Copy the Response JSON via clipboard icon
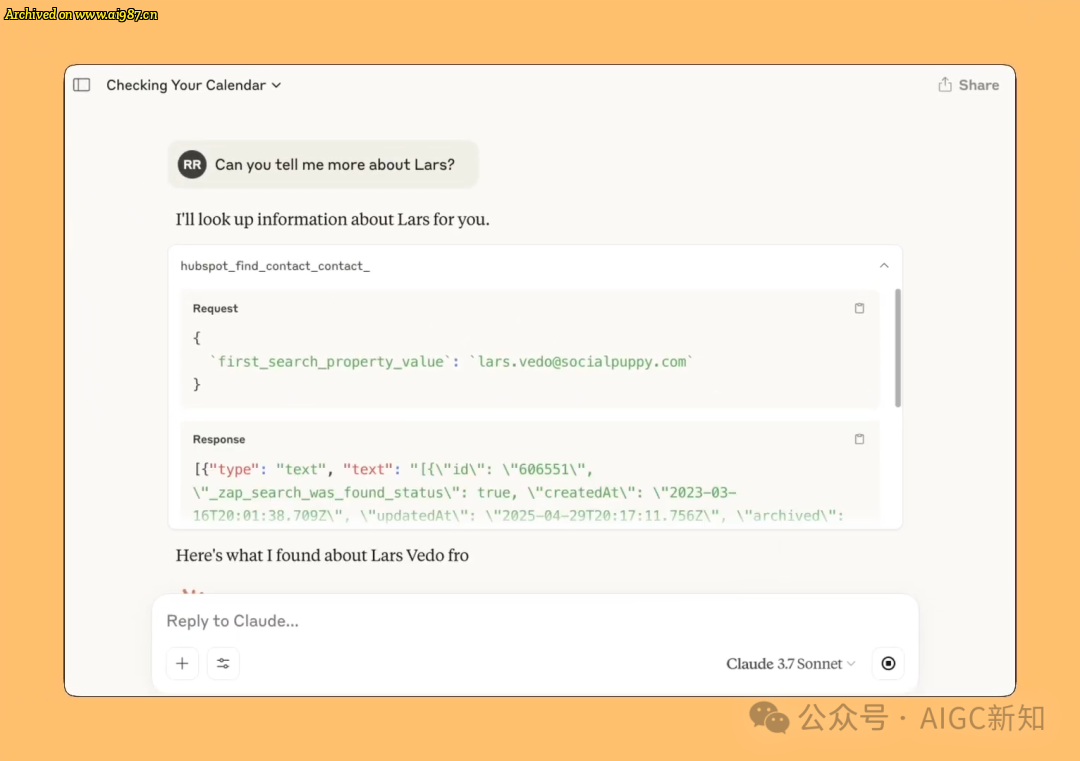Screen dimensions: 1080x761 [859, 439]
